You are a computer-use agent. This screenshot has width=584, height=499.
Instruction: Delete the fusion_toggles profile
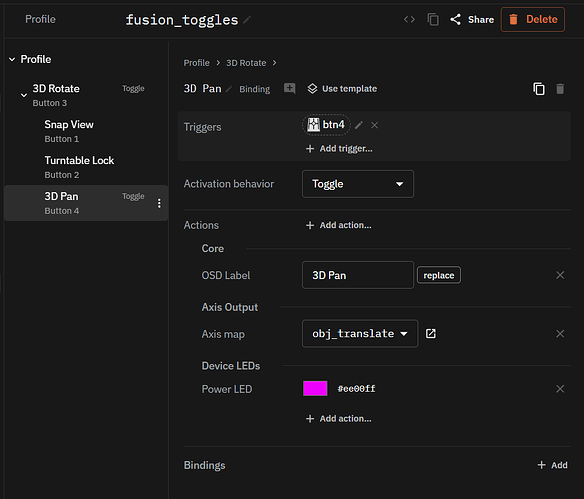533,19
